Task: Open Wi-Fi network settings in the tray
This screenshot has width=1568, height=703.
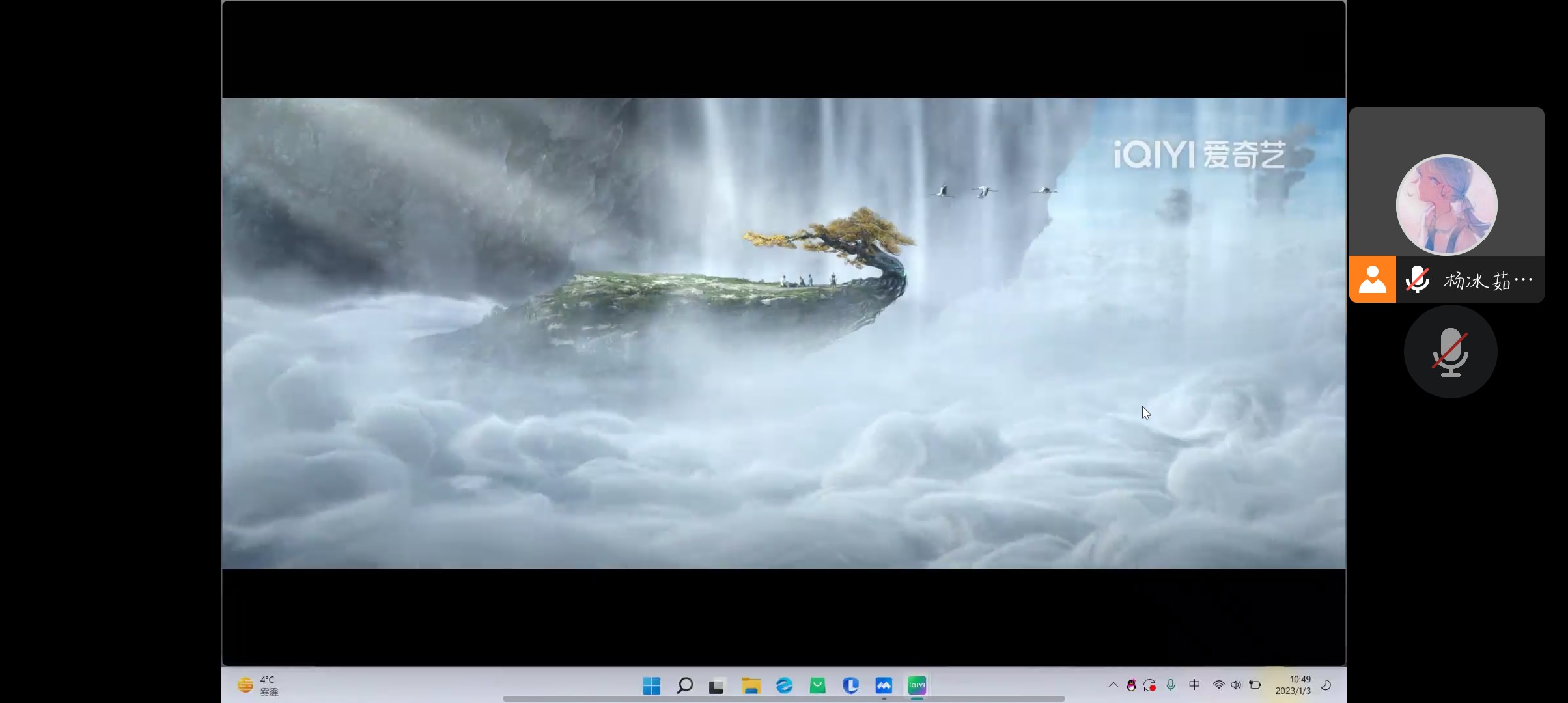Action: (x=1218, y=685)
